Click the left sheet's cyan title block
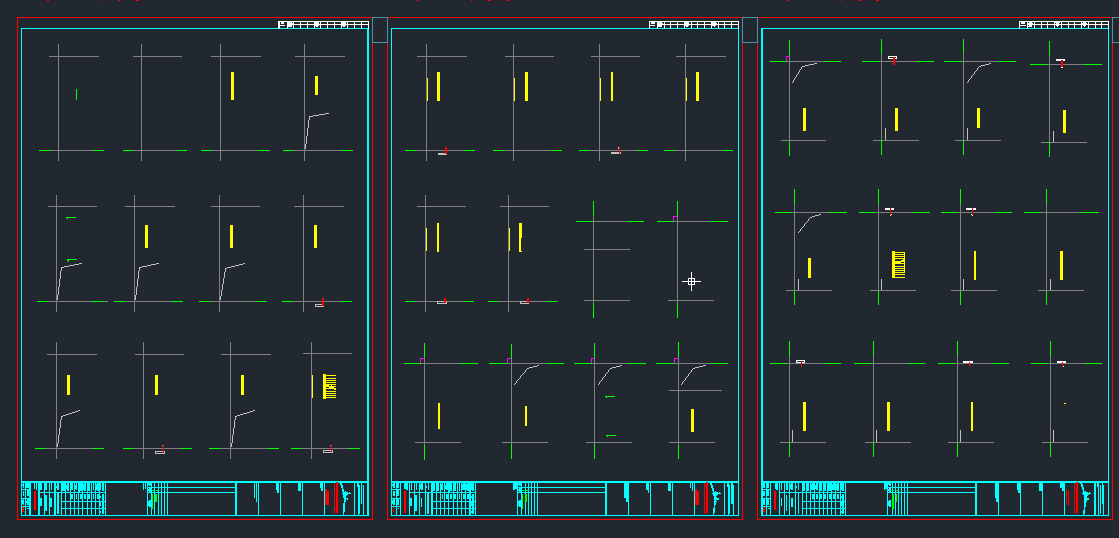Viewport: 1119px width, 538px height. [194, 499]
